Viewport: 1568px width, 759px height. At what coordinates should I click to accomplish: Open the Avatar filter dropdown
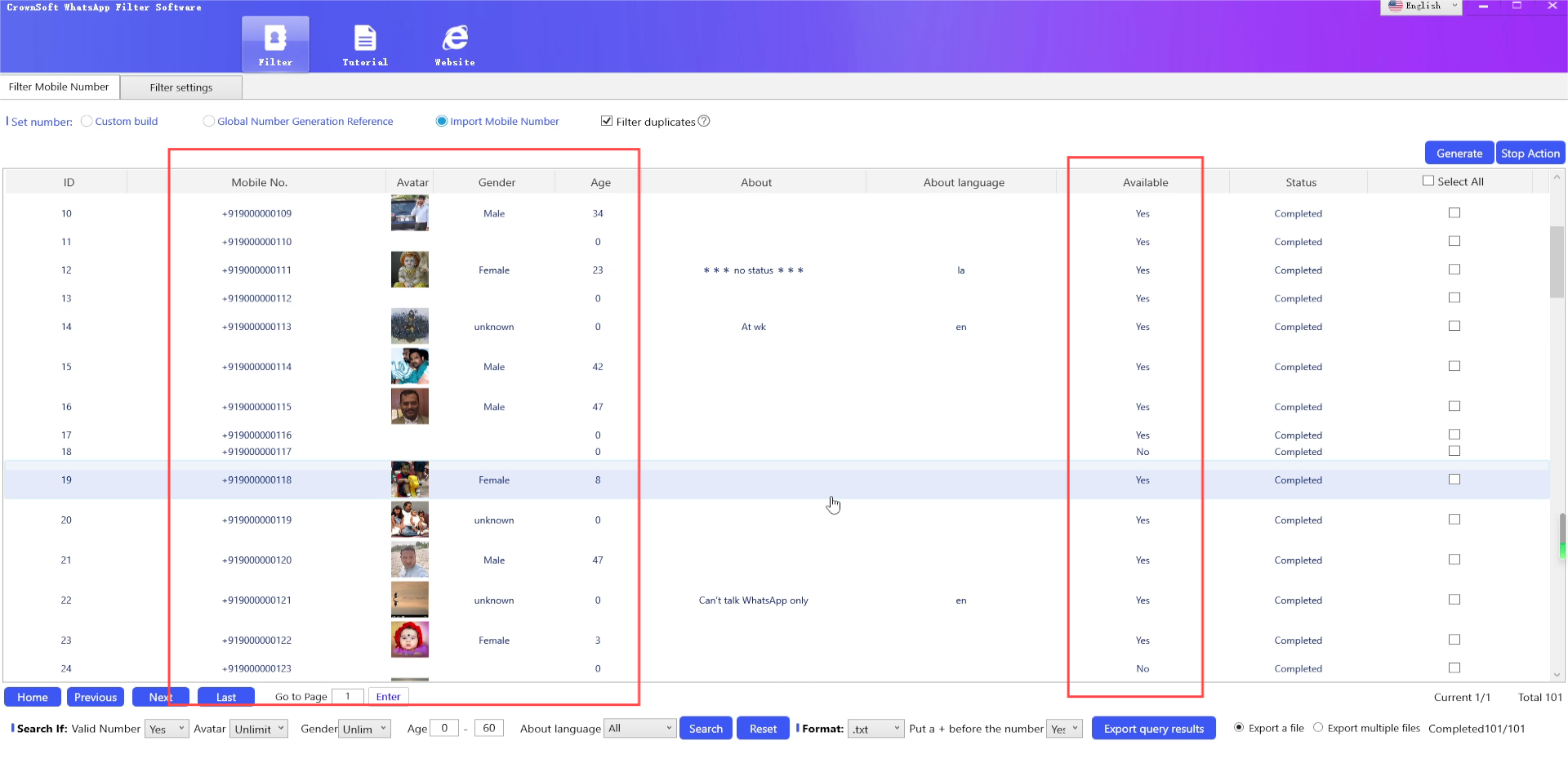[260, 728]
